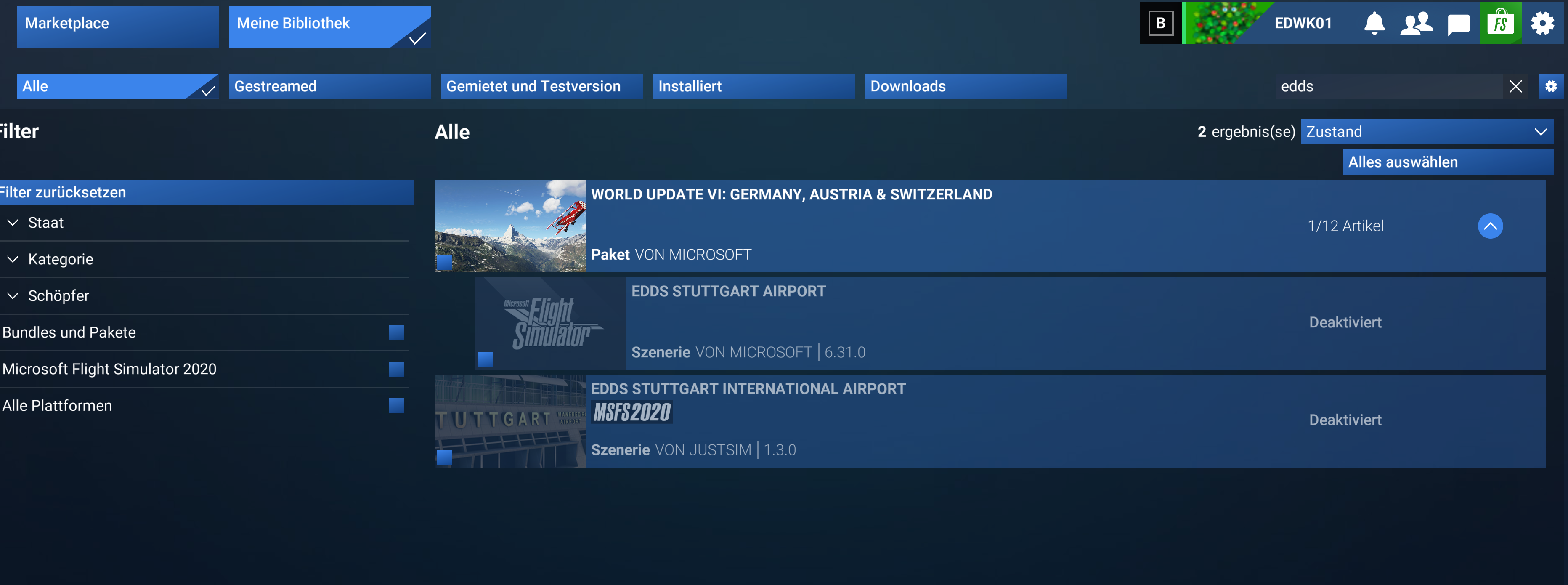Select checkbox on EDDS Stuttgart International thumbnail
Screen dimensions: 1568x585
pyautogui.click(x=444, y=457)
